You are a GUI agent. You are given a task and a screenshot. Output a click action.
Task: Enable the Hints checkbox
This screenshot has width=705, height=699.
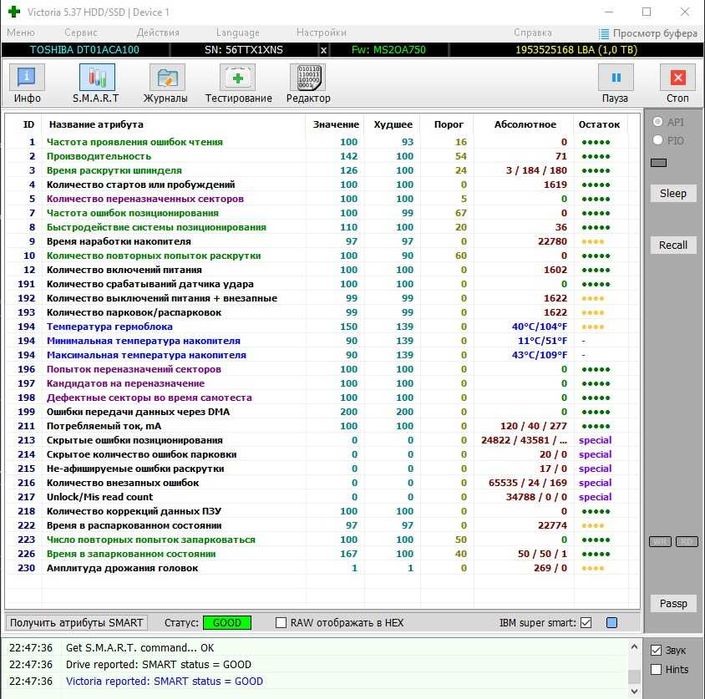[656, 669]
